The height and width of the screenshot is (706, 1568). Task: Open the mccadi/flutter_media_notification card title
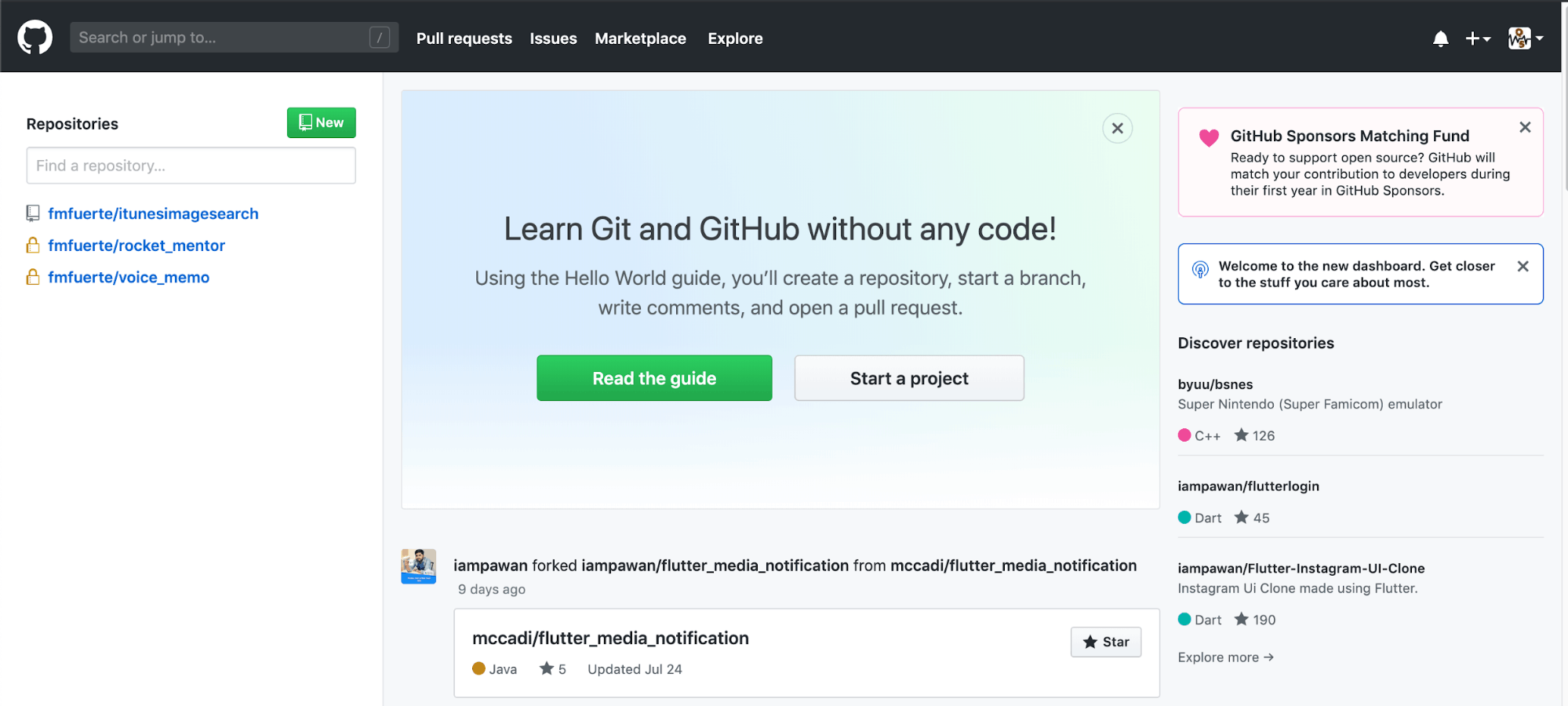(610, 639)
